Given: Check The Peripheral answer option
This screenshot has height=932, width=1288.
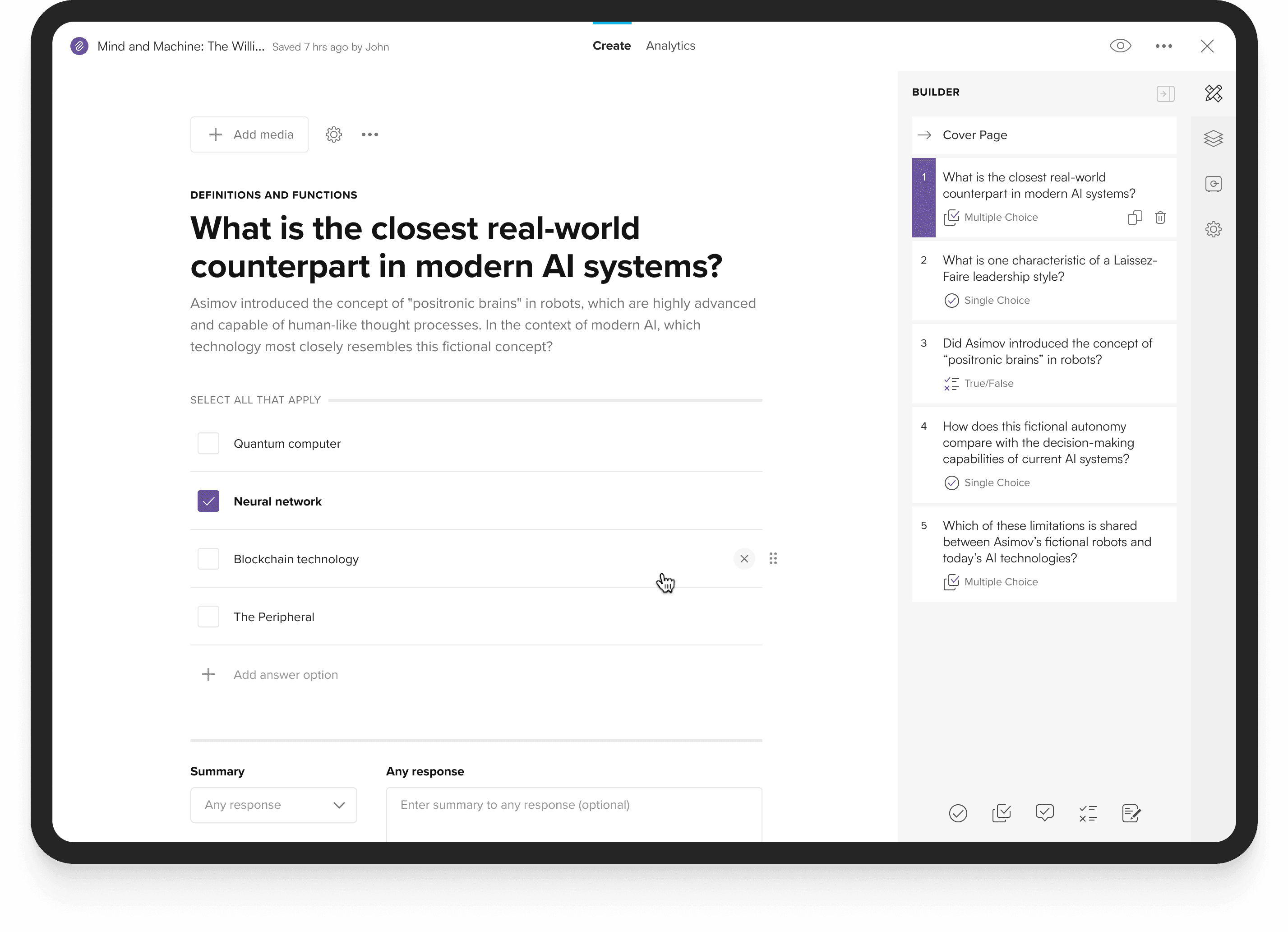Looking at the screenshot, I should pos(208,617).
